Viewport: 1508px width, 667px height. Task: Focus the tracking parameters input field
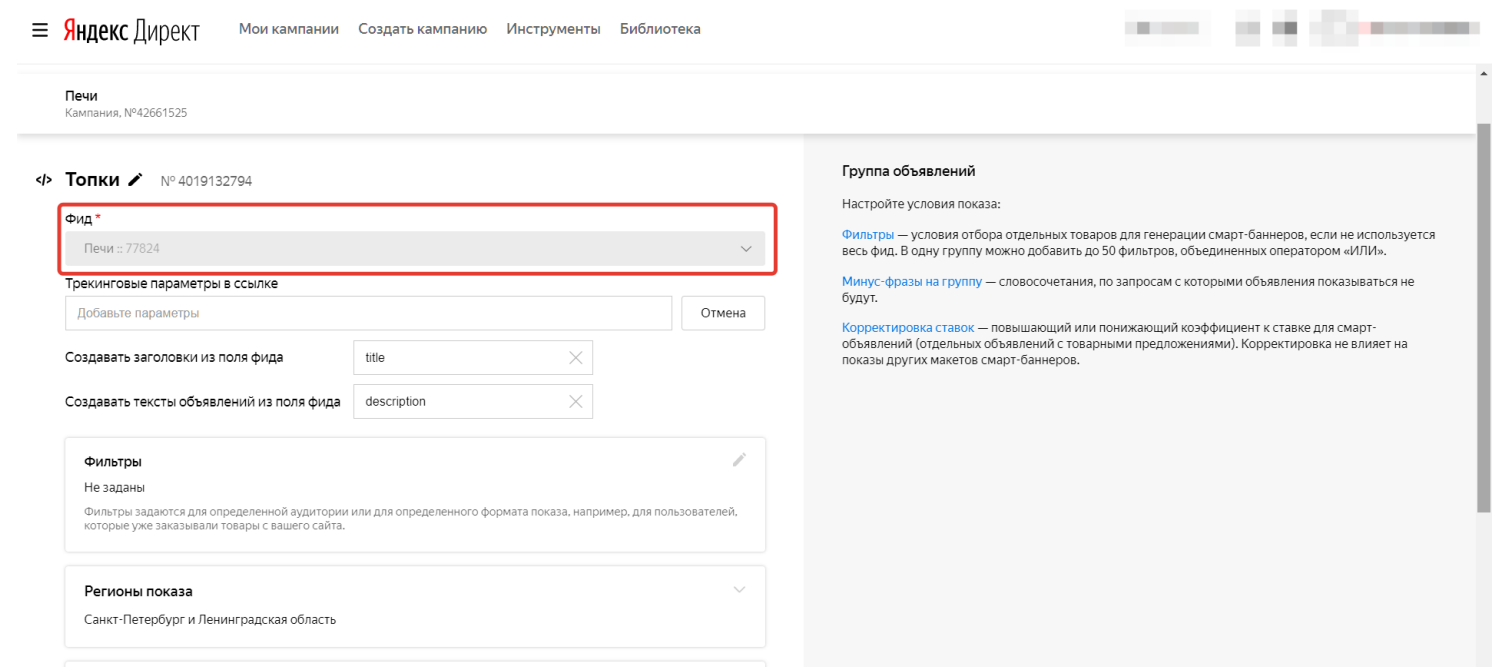click(x=368, y=313)
